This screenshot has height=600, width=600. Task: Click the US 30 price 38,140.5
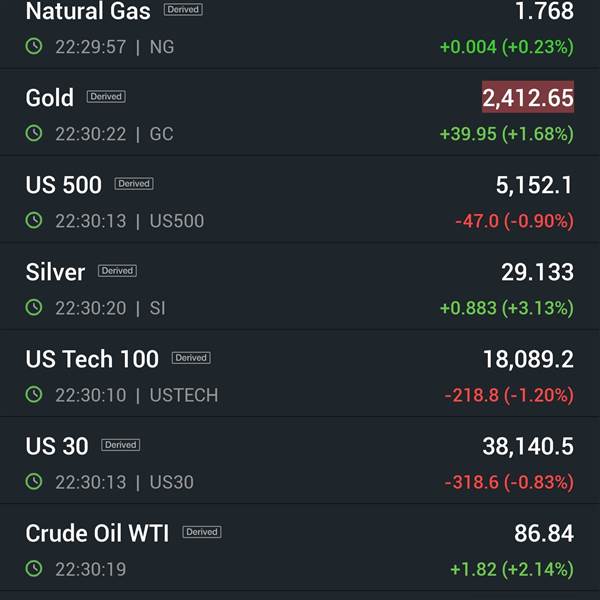tap(528, 446)
